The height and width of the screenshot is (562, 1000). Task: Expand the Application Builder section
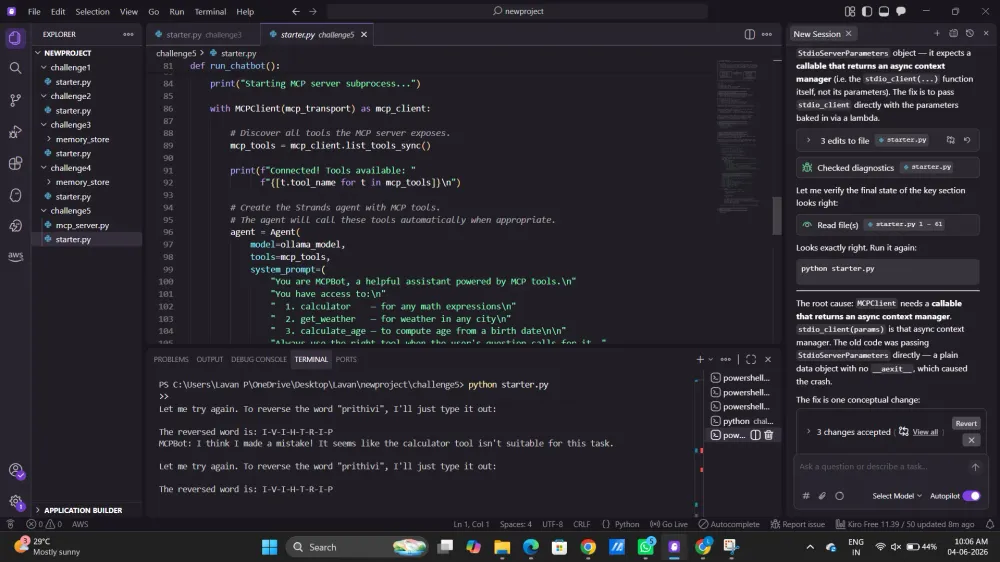38,510
